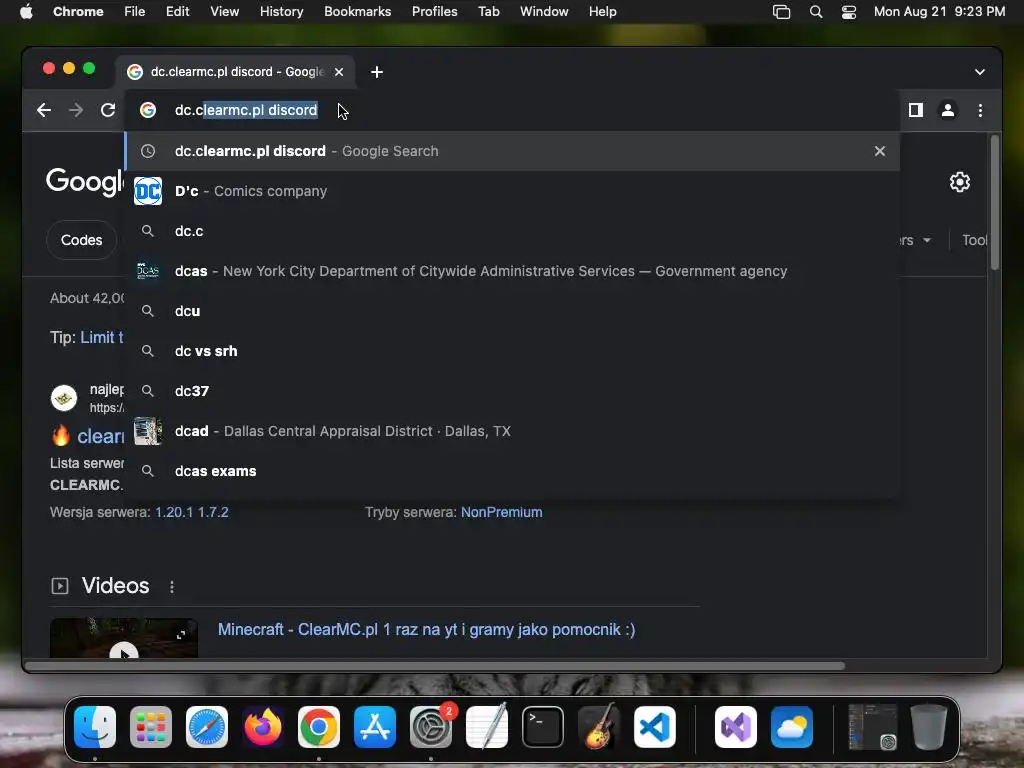Open the date and time in the menu bar
Screen dimensions: 1024x768
point(939,12)
